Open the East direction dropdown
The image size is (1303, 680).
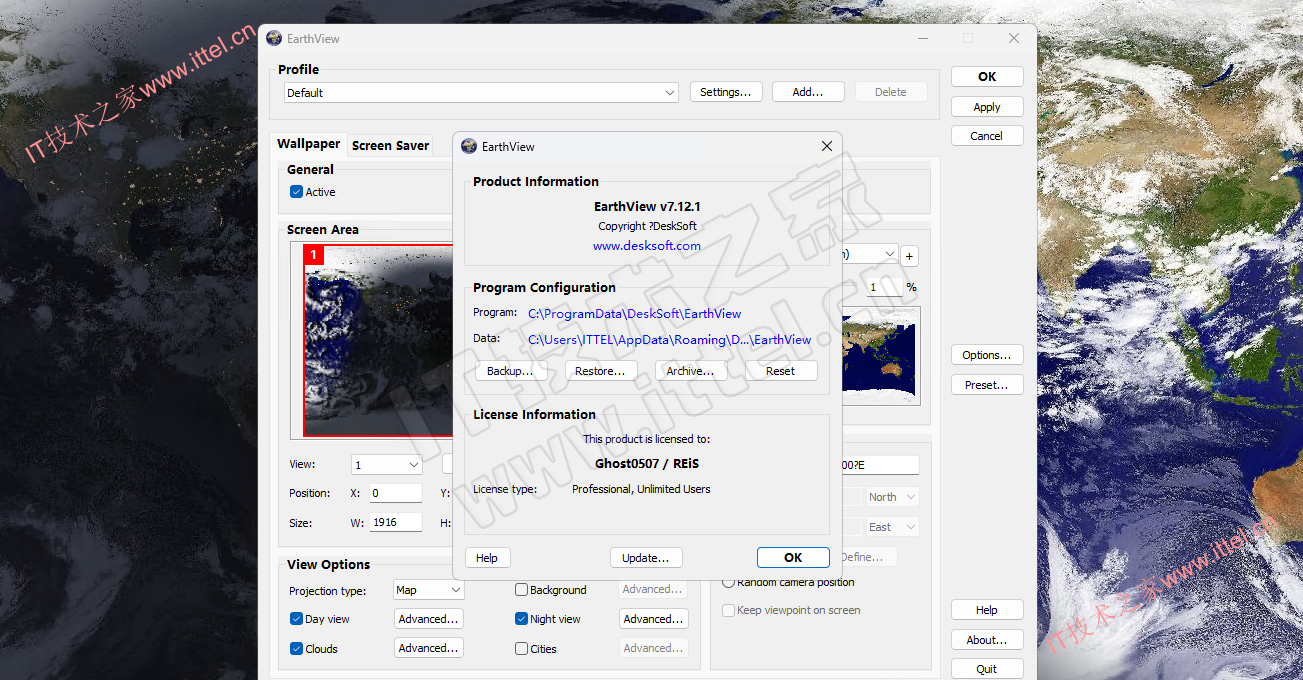coord(892,527)
